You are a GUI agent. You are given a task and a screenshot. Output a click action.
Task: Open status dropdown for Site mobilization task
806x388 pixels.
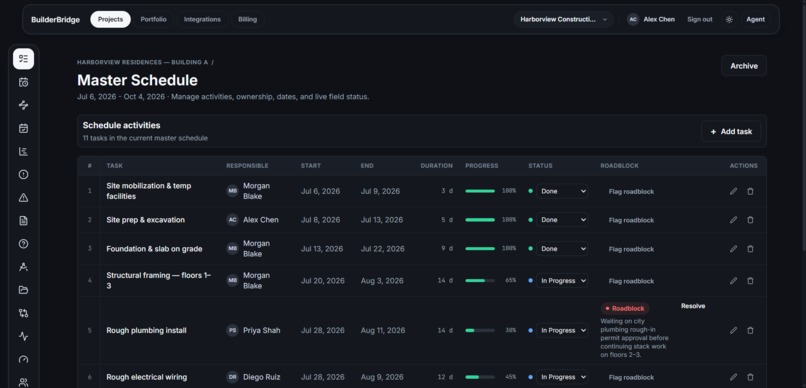562,191
